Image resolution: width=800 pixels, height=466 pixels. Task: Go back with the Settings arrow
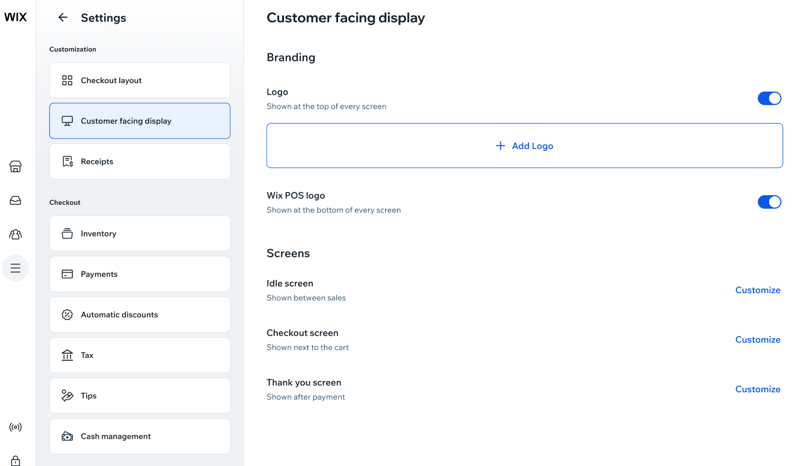tap(62, 17)
